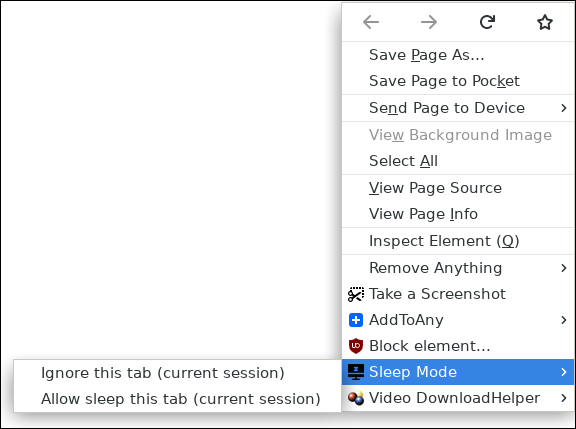Click the scissors Take a Screenshot icon
Image resolution: width=576 pixels, height=429 pixels.
tap(356, 294)
